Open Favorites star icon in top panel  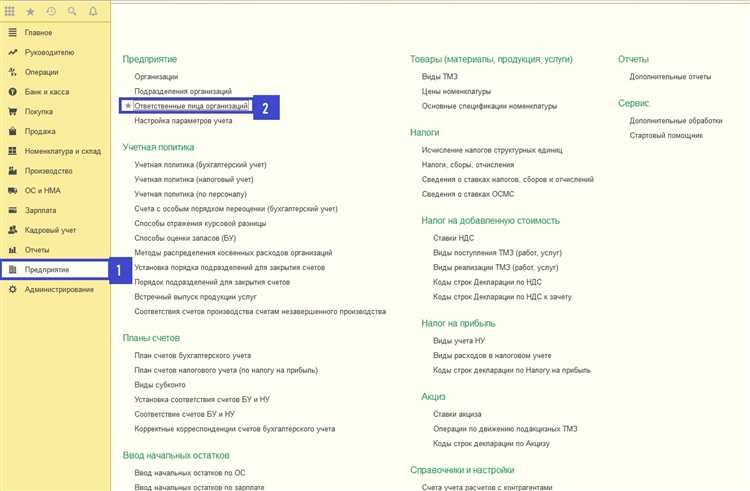[x=30, y=11]
